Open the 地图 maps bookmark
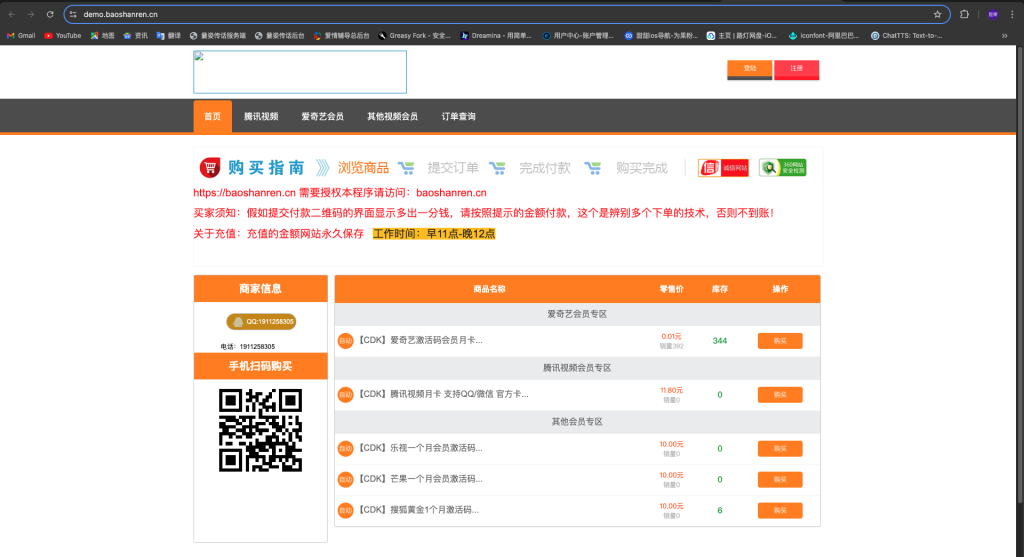The height and width of the screenshot is (557, 1024). pyautogui.click(x=103, y=36)
